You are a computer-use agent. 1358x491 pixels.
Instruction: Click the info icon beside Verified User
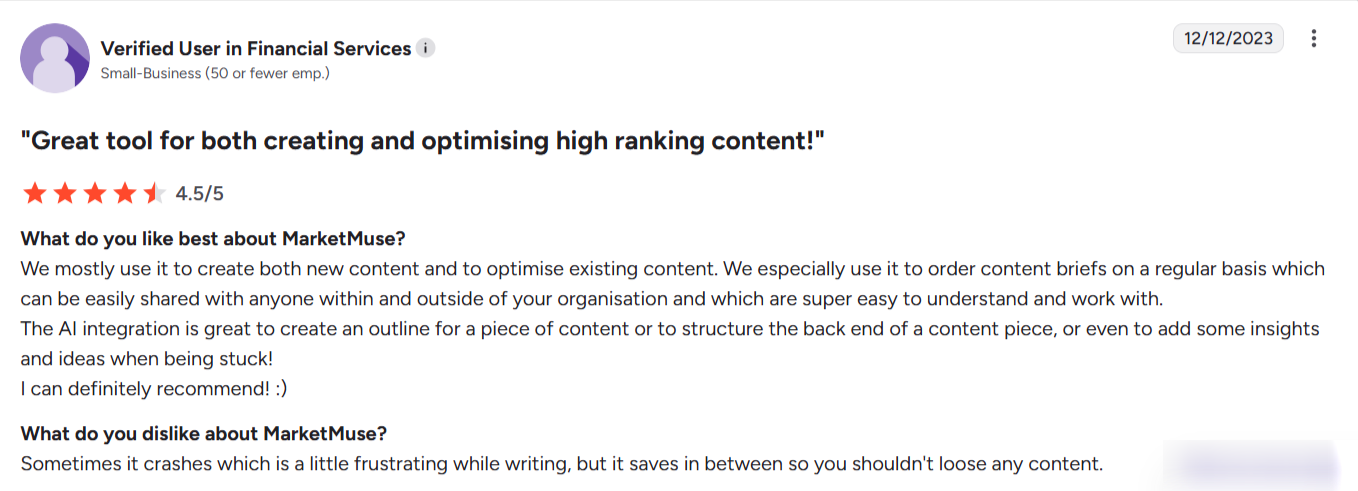click(x=425, y=48)
